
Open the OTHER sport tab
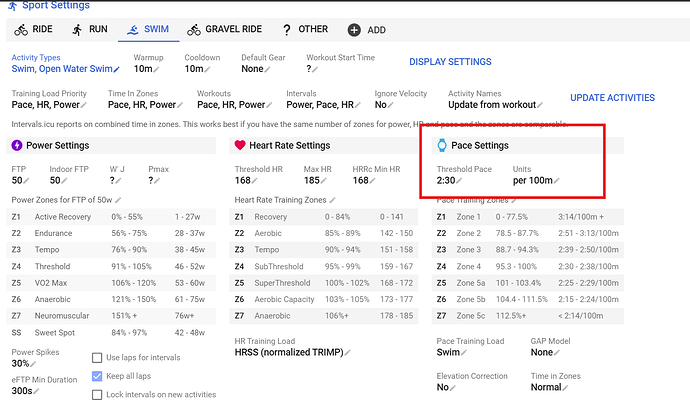(x=305, y=29)
